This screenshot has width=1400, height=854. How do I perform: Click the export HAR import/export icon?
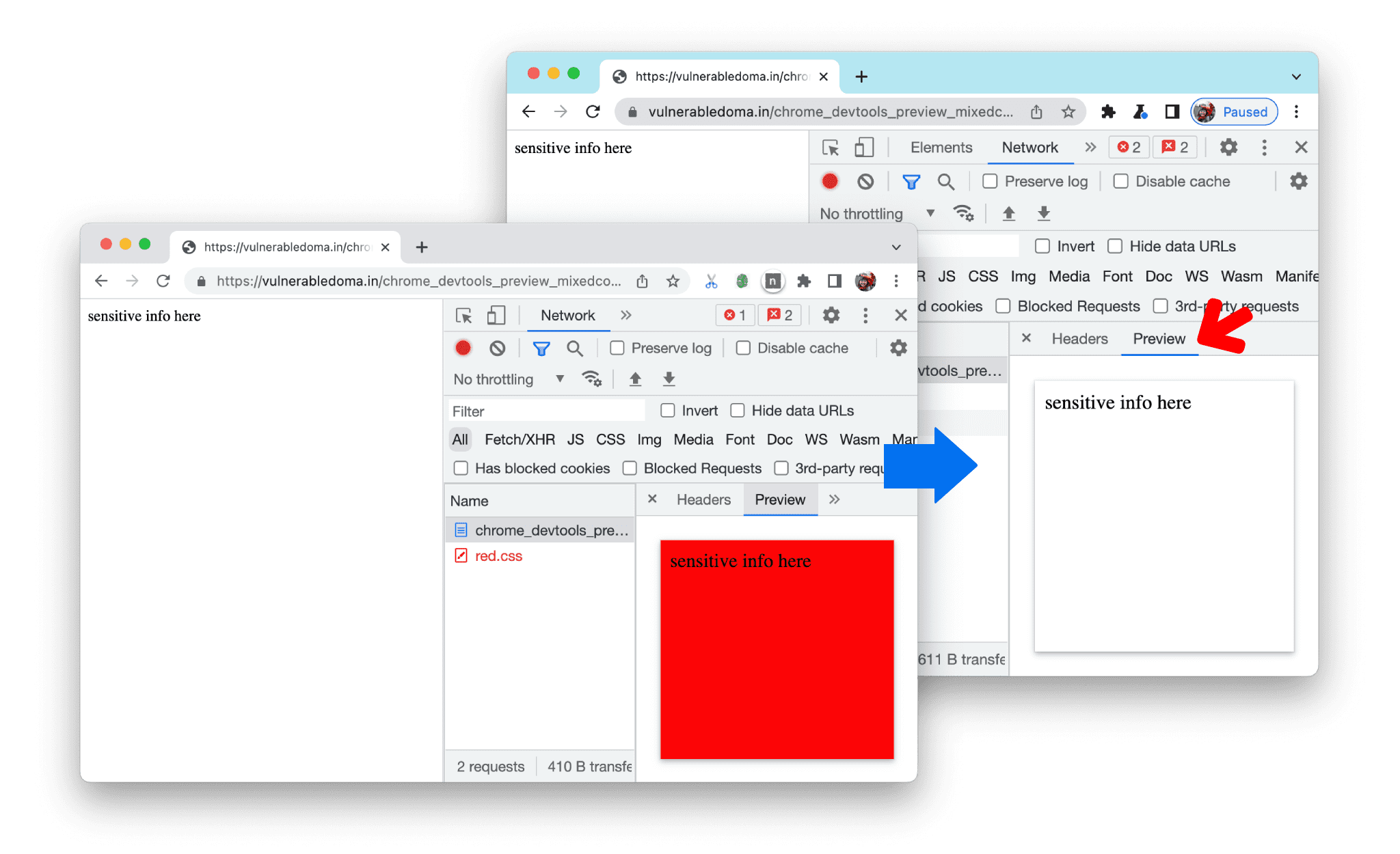pos(668,380)
